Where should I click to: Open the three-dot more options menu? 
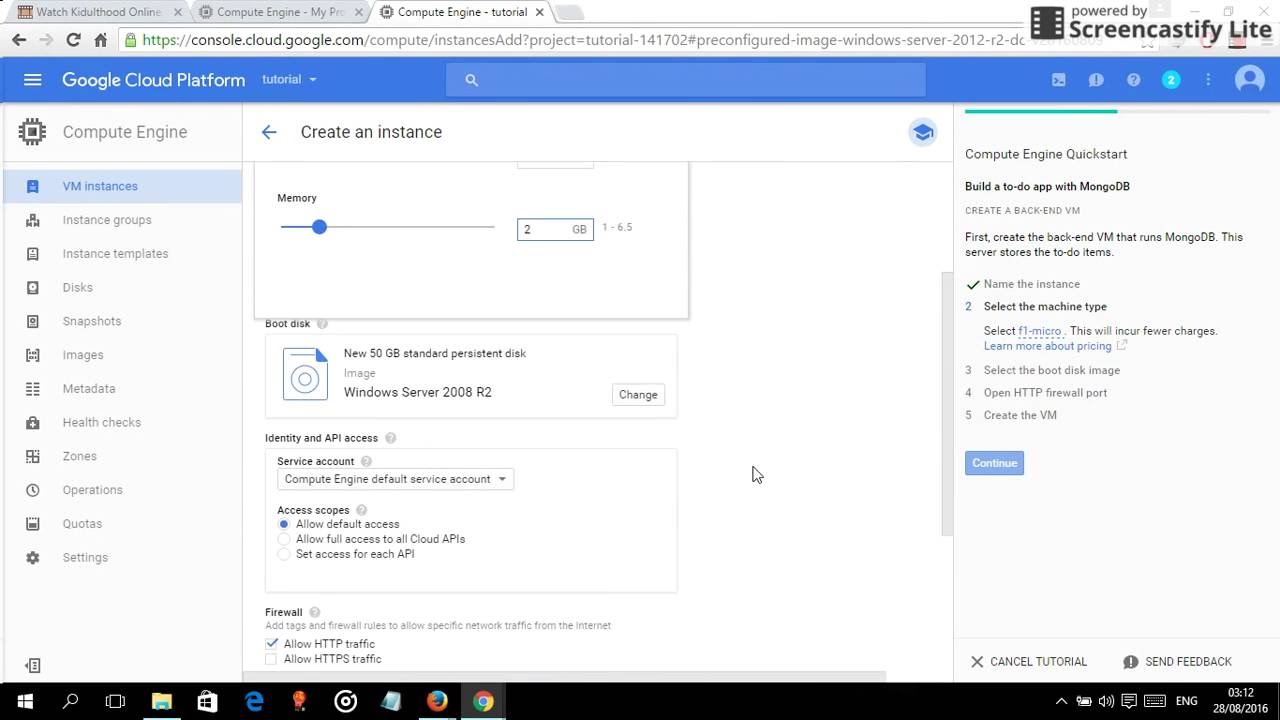pyautogui.click(x=1208, y=80)
